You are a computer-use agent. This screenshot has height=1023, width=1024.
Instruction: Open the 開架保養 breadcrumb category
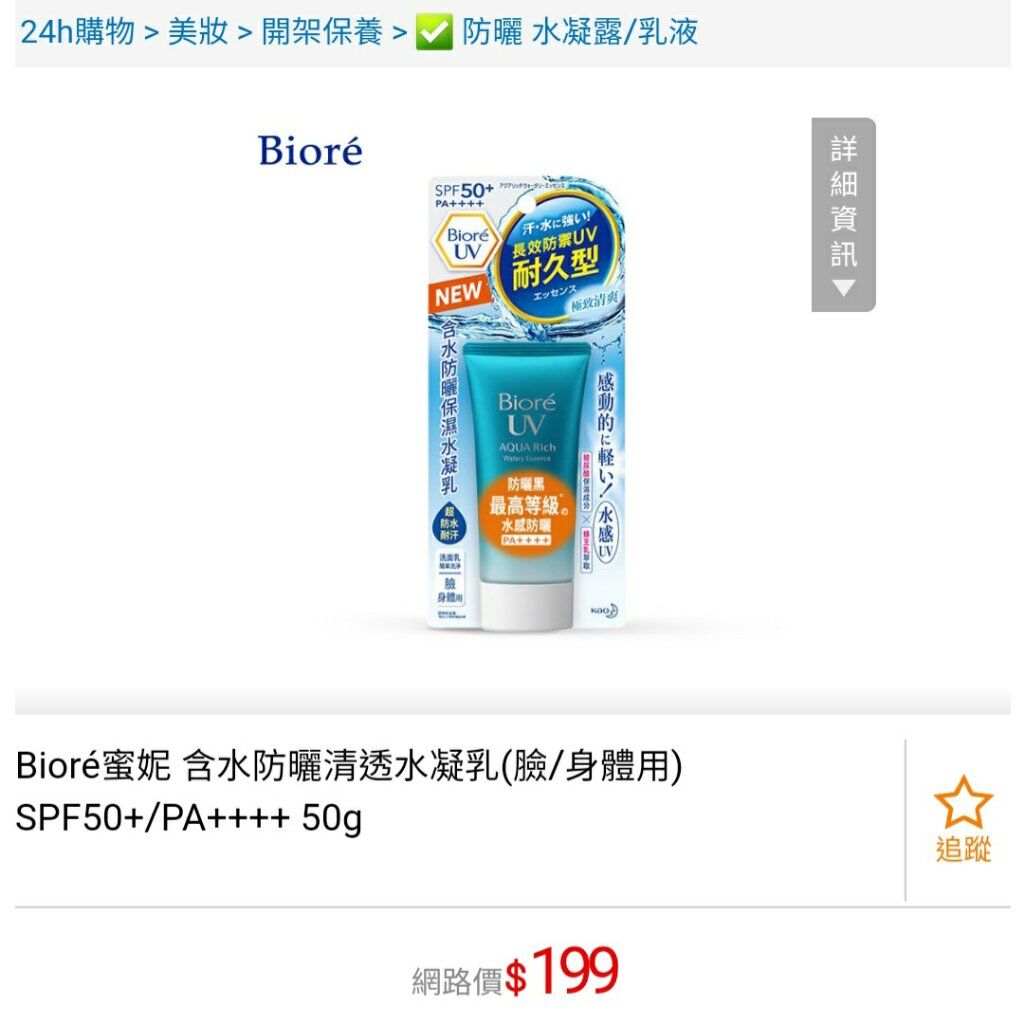322,31
